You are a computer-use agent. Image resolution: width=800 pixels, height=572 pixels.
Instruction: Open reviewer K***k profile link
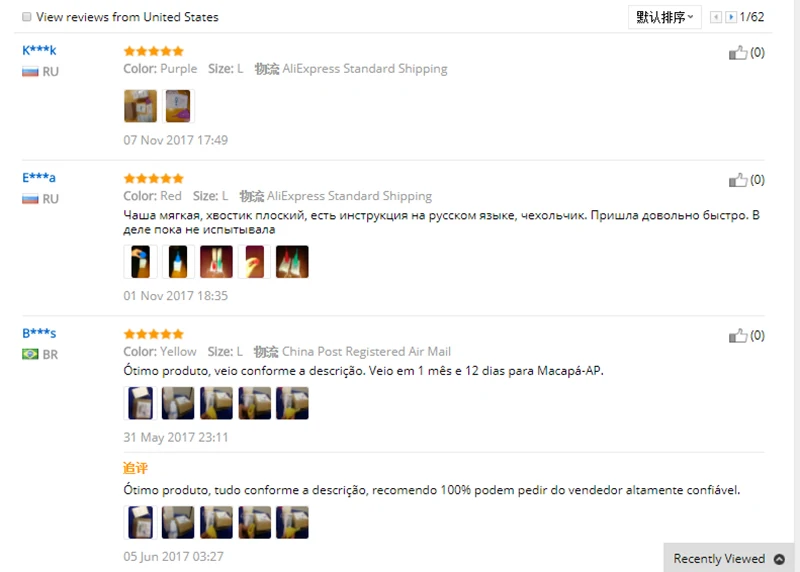[39, 50]
